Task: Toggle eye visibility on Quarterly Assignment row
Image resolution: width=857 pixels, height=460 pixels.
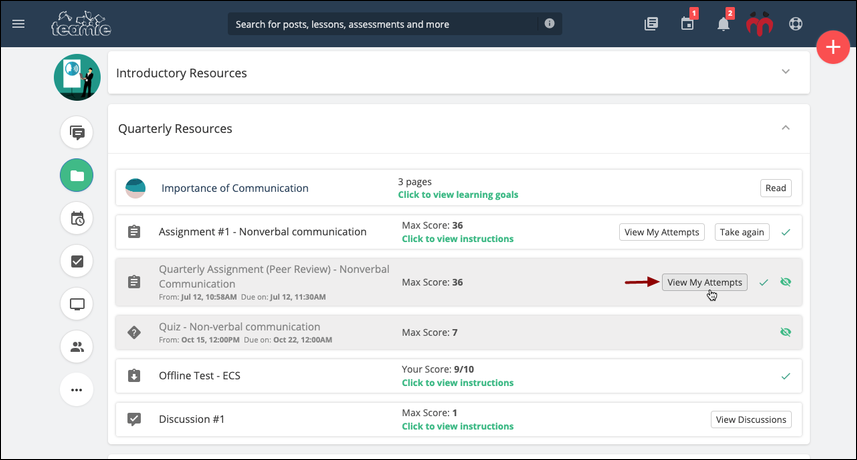Action: click(x=785, y=282)
